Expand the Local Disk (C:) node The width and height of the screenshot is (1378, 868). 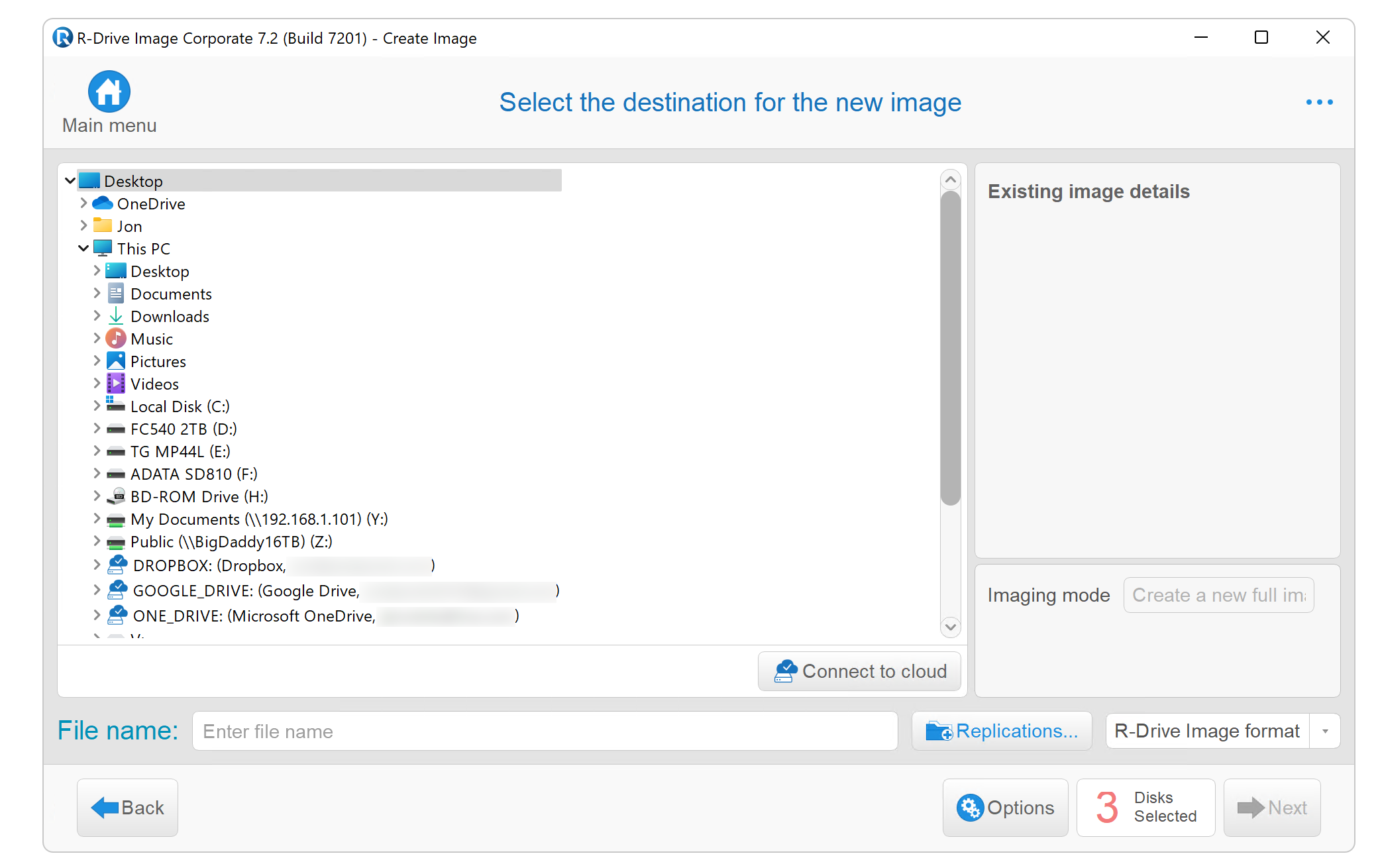click(x=97, y=406)
